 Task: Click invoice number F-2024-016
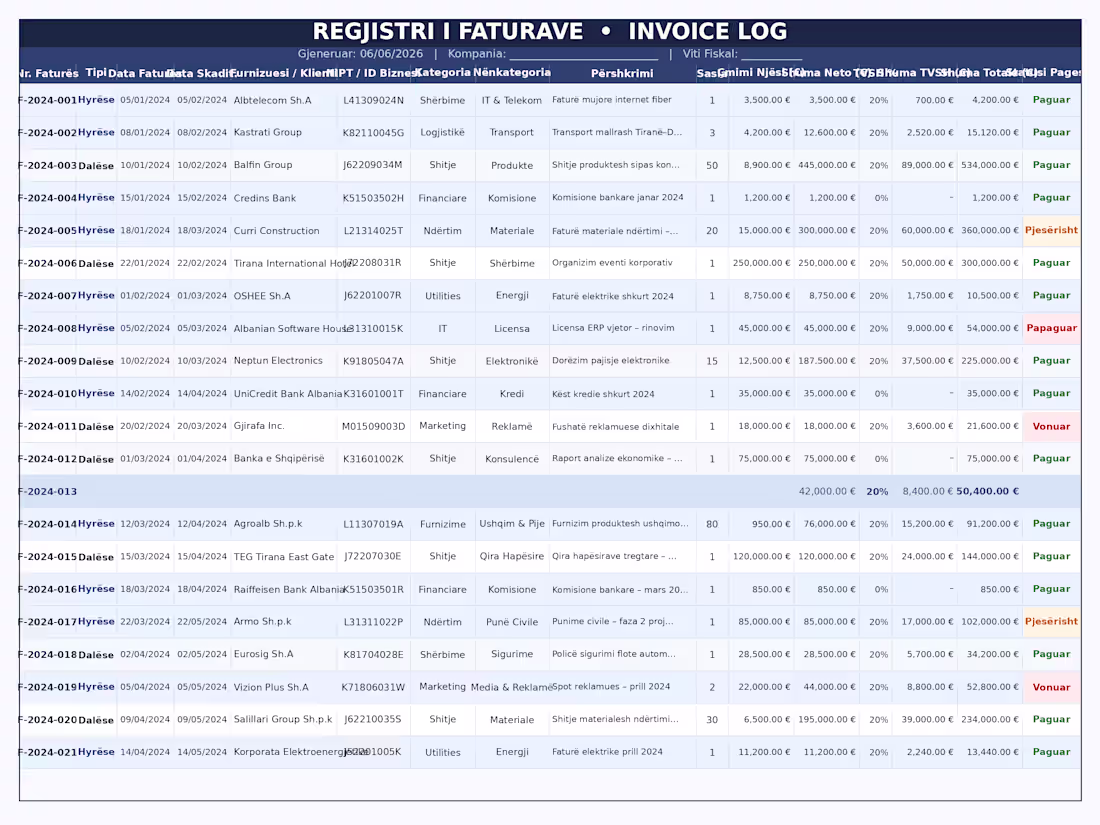48,589
